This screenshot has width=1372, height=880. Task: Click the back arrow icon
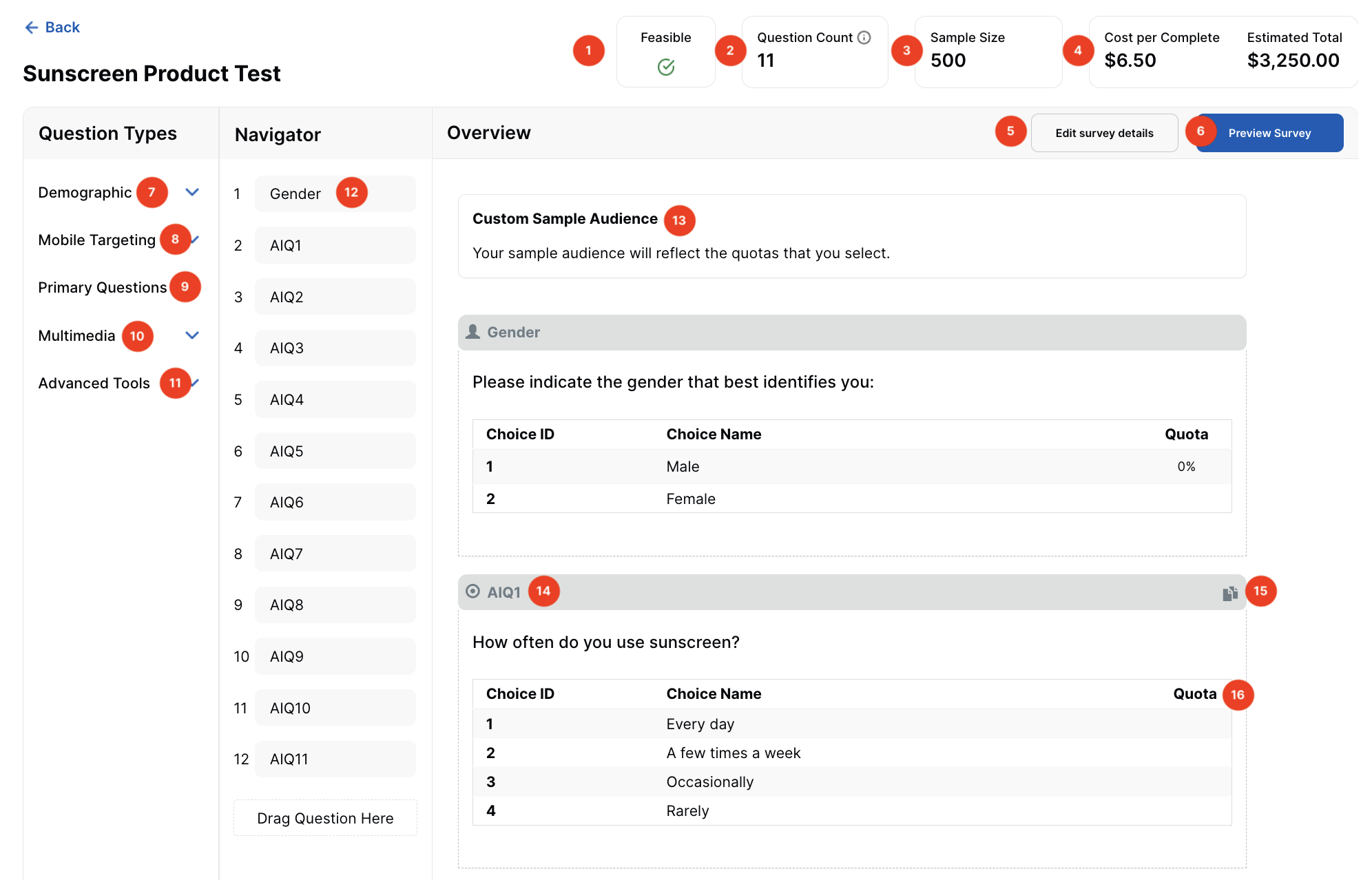(31, 28)
